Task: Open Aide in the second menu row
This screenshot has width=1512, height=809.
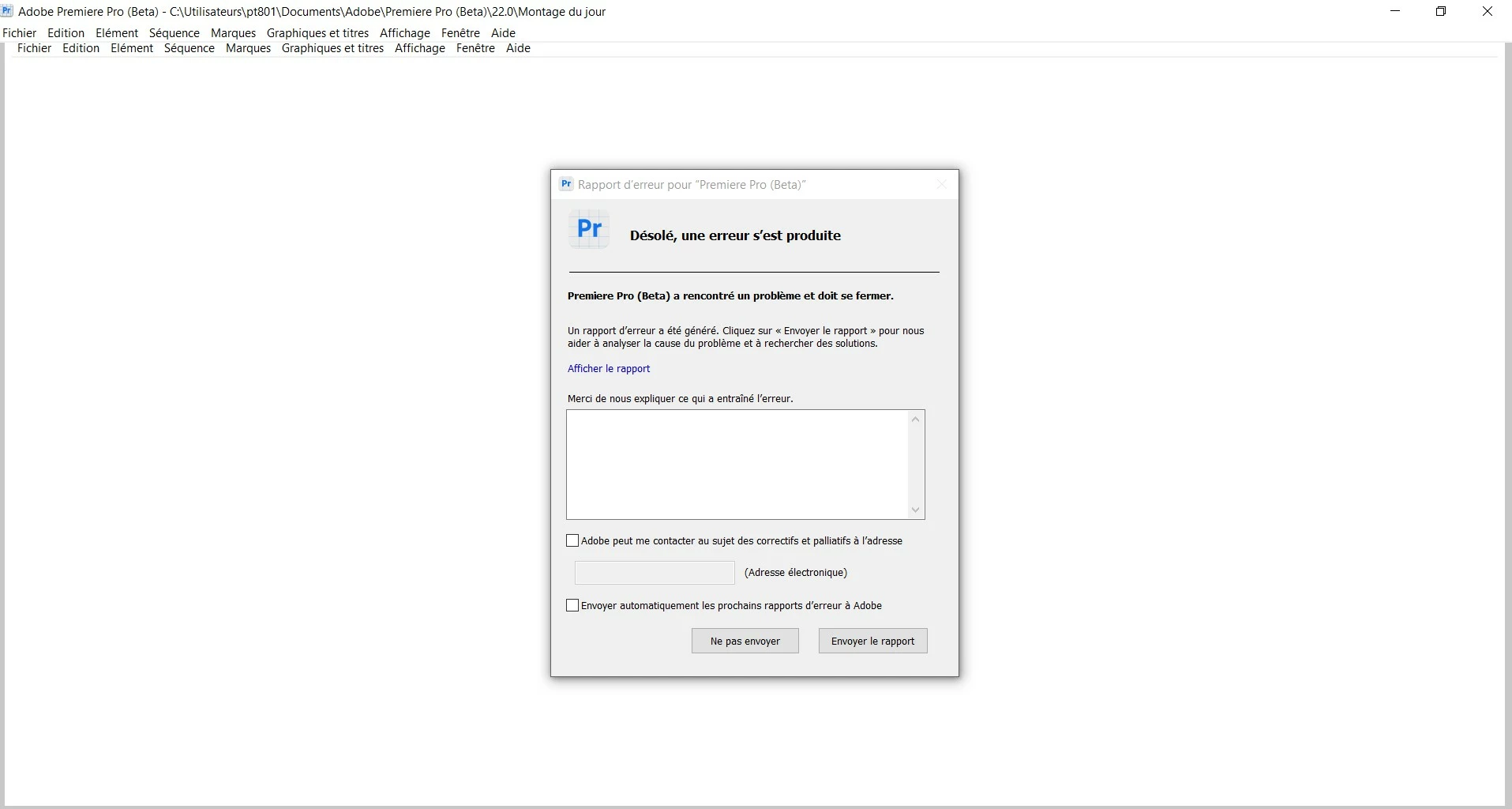Action: 518,48
